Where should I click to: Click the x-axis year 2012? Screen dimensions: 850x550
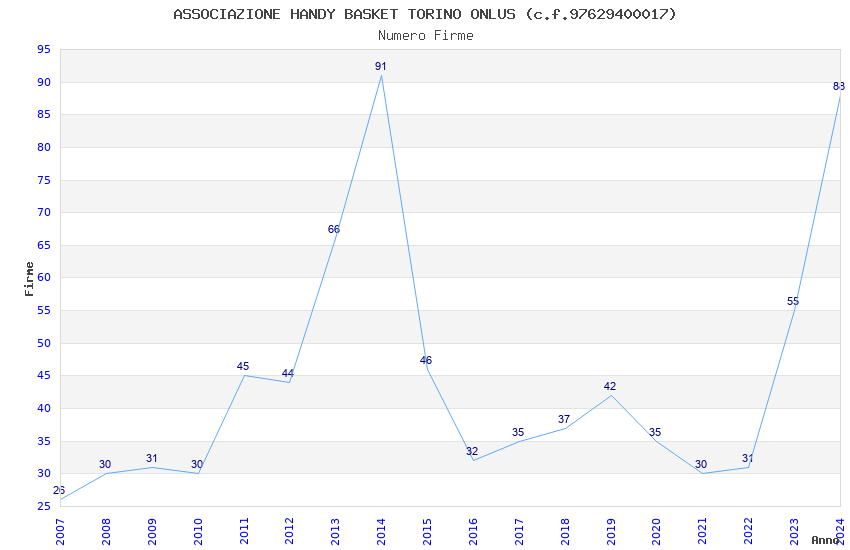[289, 532]
